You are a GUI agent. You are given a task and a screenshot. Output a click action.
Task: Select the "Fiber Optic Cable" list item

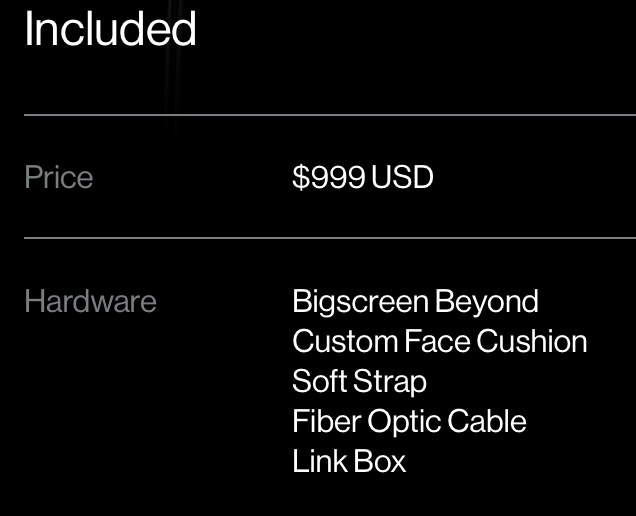409,422
